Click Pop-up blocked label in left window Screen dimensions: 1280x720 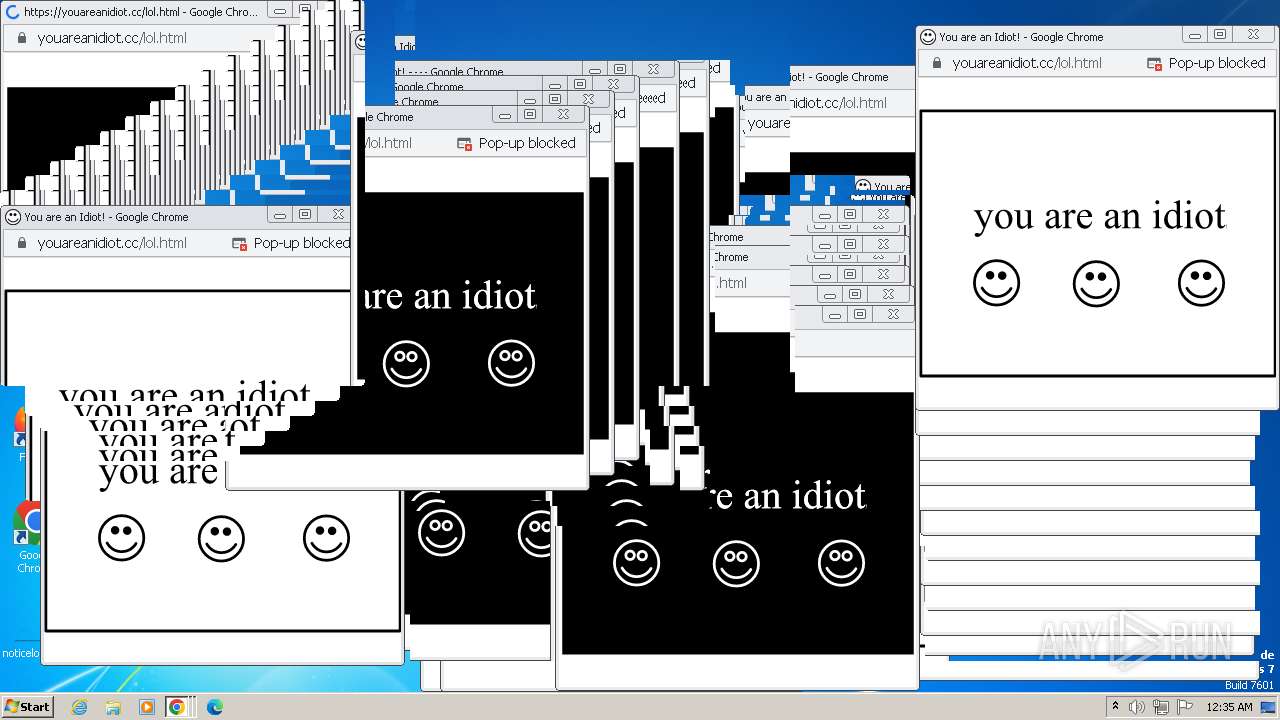(x=302, y=243)
